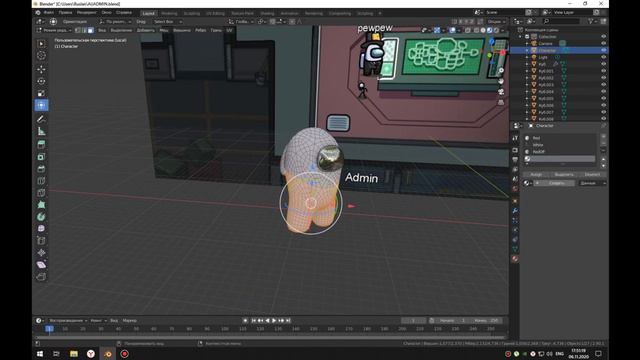Screen dimensions: 640x360
Task: Click the viewport zoom magnifier gizmo
Action: coord(501,71)
